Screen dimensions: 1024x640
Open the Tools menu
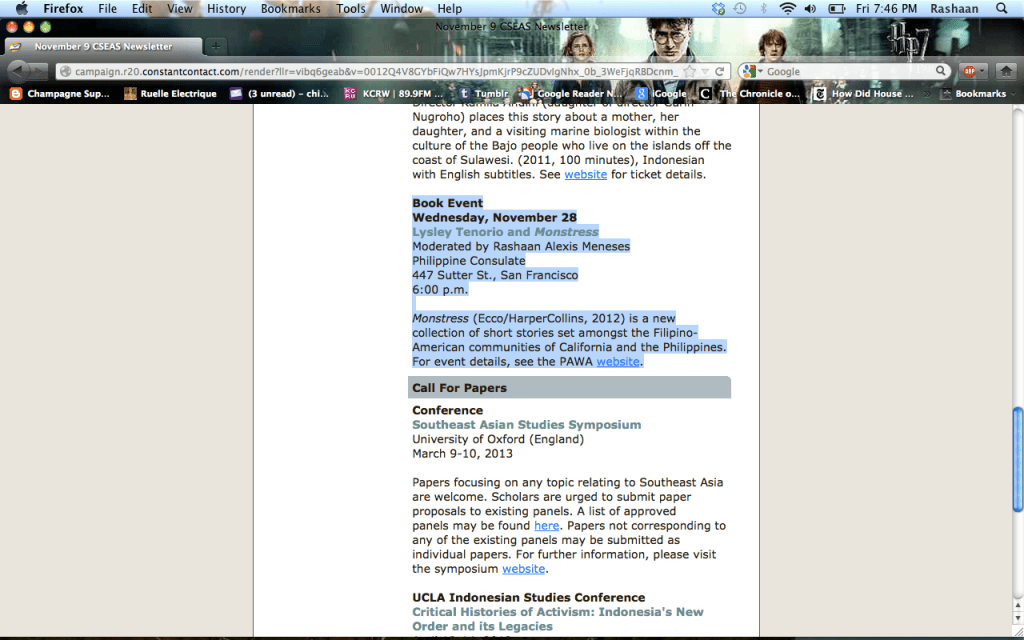pos(350,9)
